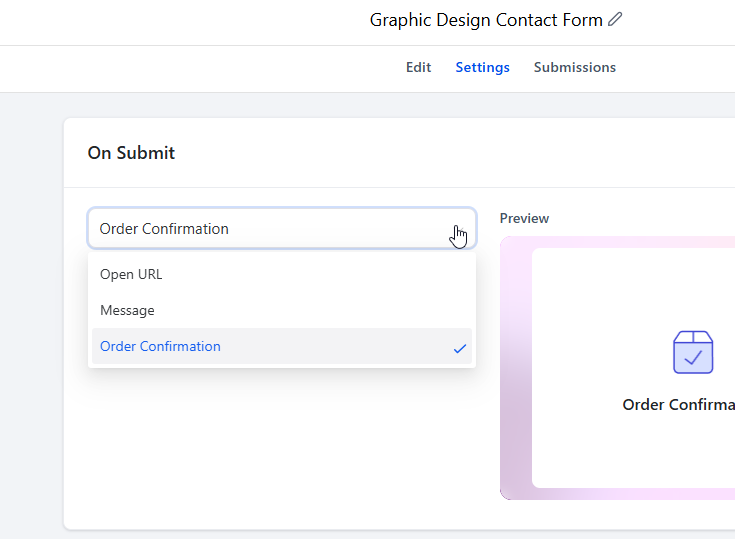
Task: Click the On Submit section heading
Action: [131, 153]
